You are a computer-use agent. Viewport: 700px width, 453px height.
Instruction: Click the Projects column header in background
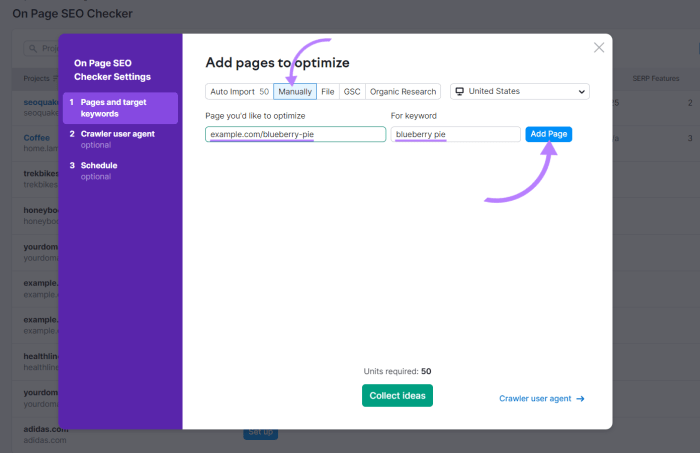pyautogui.click(x=37, y=79)
